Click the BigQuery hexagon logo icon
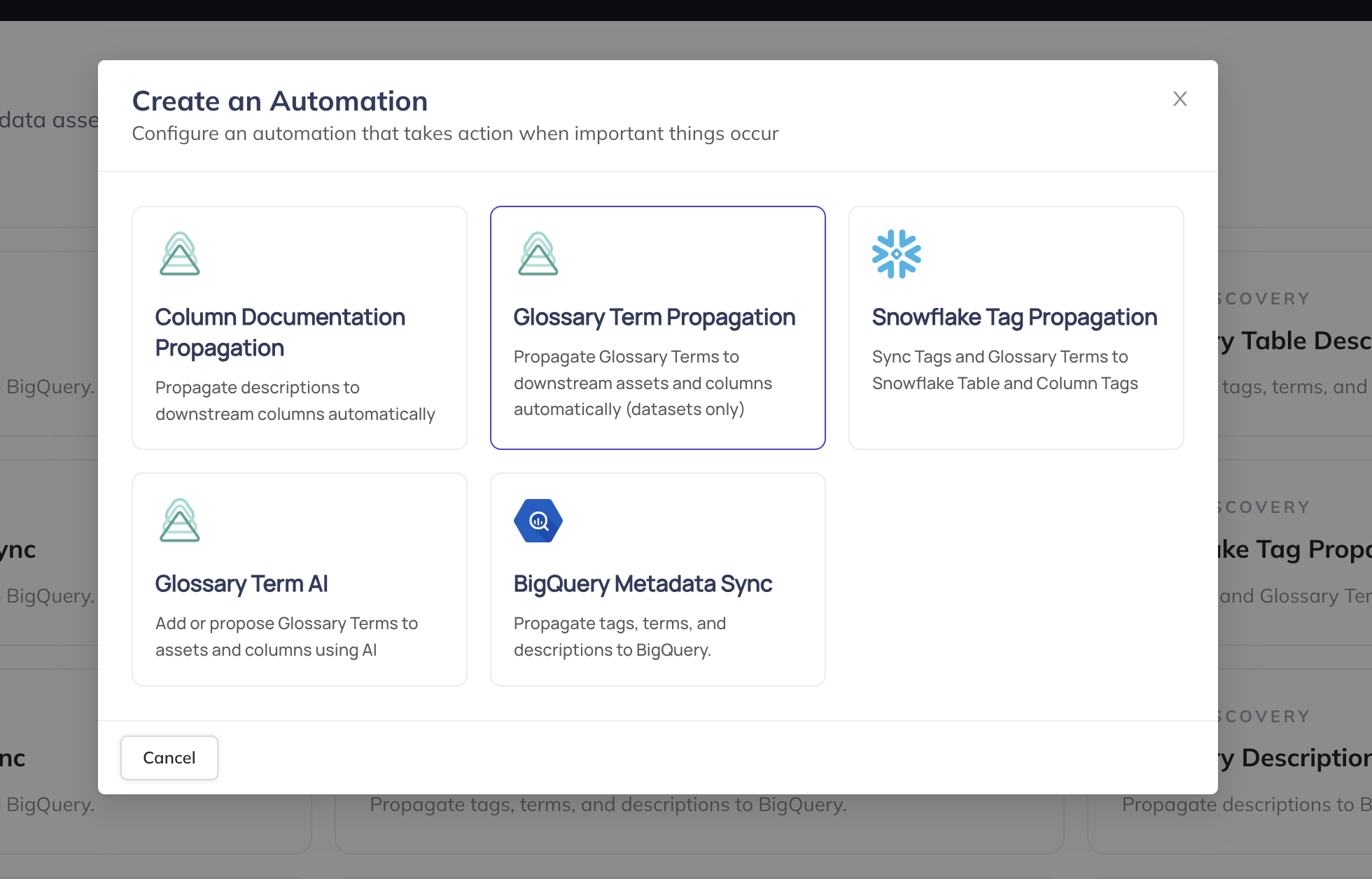1372x879 pixels. pos(538,520)
